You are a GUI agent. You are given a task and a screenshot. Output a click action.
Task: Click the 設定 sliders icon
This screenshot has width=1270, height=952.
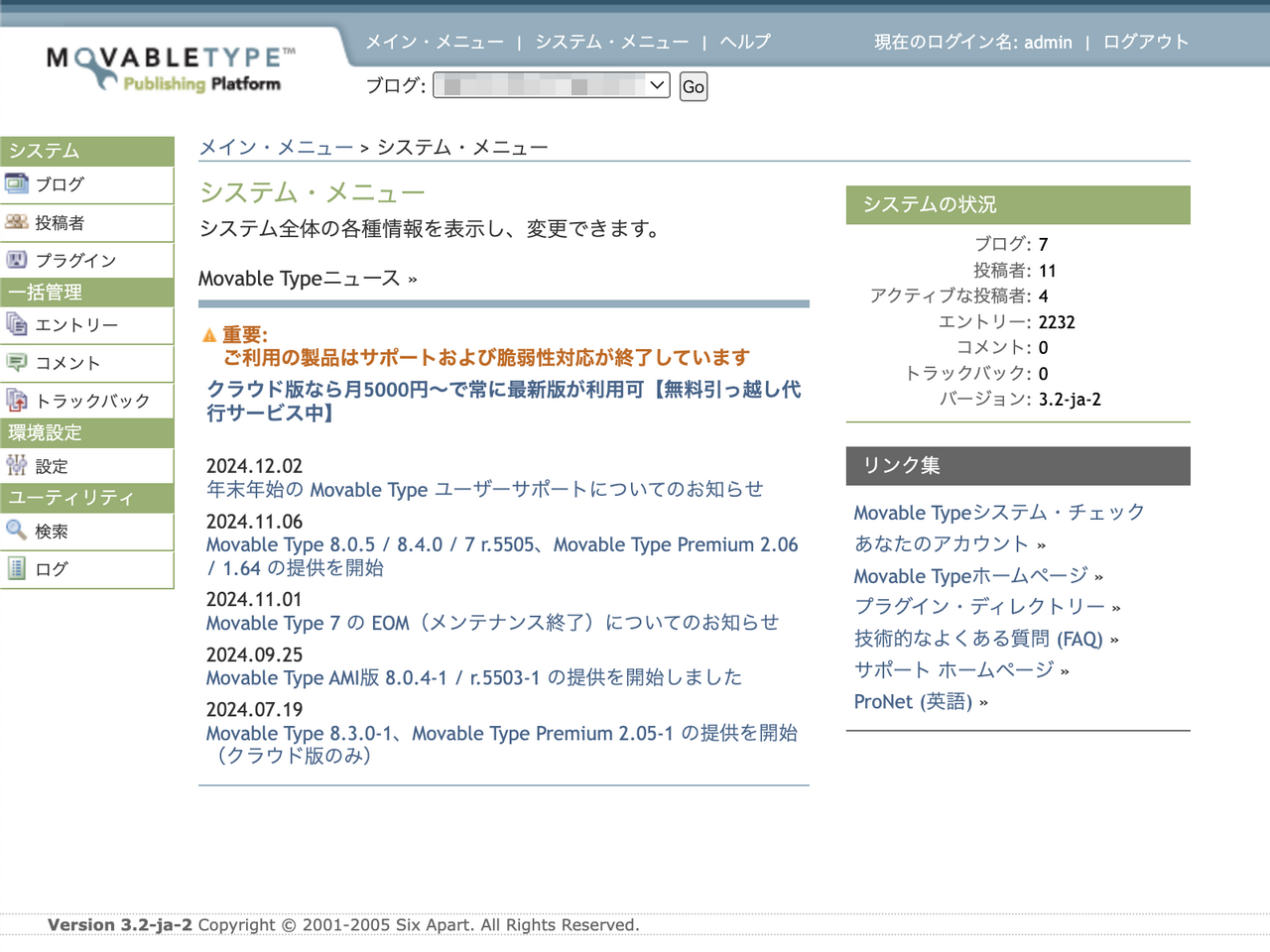[x=17, y=465]
